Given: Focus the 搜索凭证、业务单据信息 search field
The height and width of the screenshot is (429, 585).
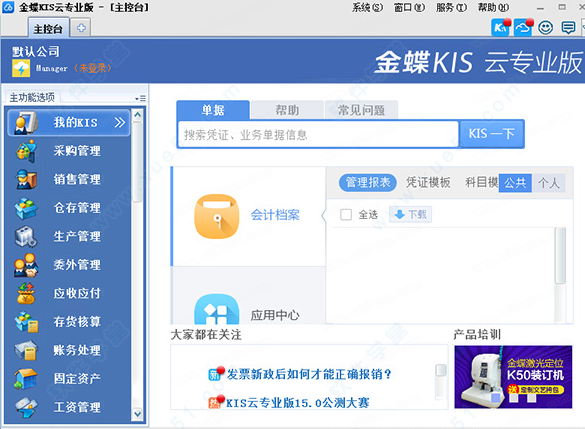Looking at the screenshot, I should 318,134.
